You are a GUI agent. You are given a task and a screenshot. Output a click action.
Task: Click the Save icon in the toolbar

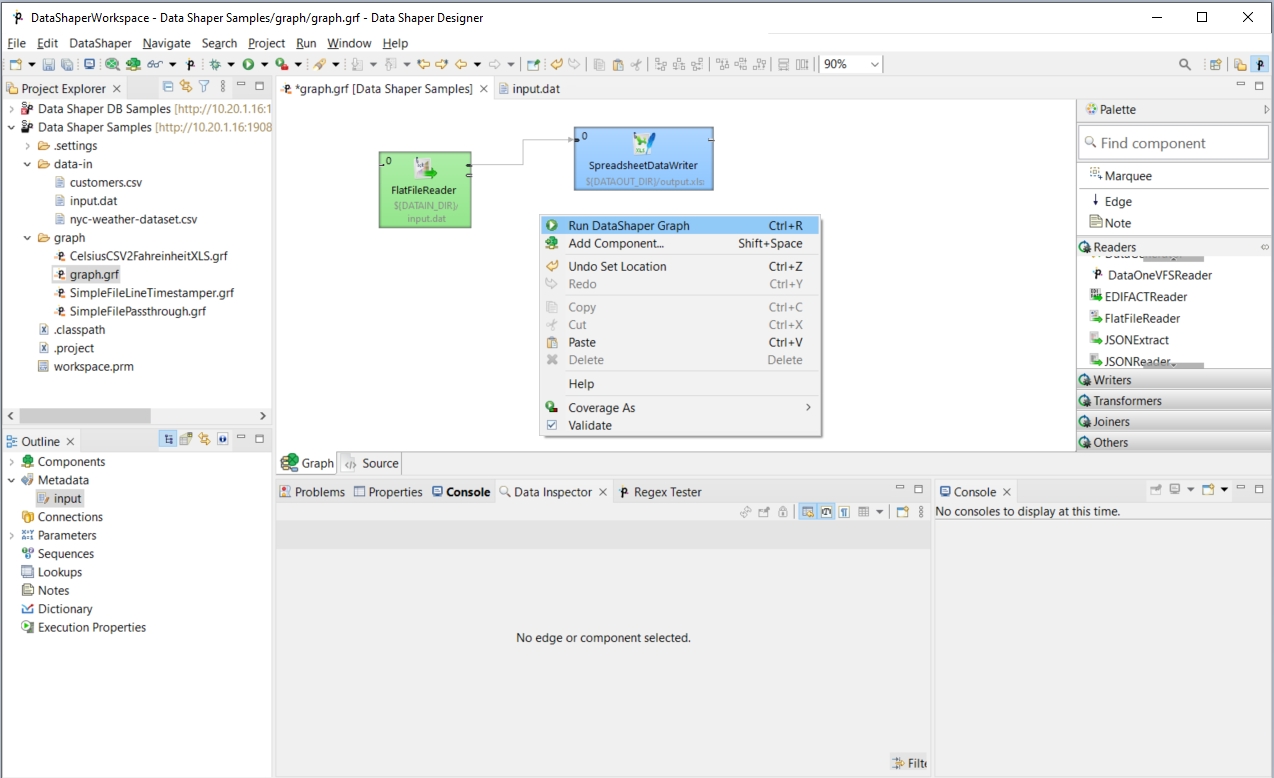[49, 64]
